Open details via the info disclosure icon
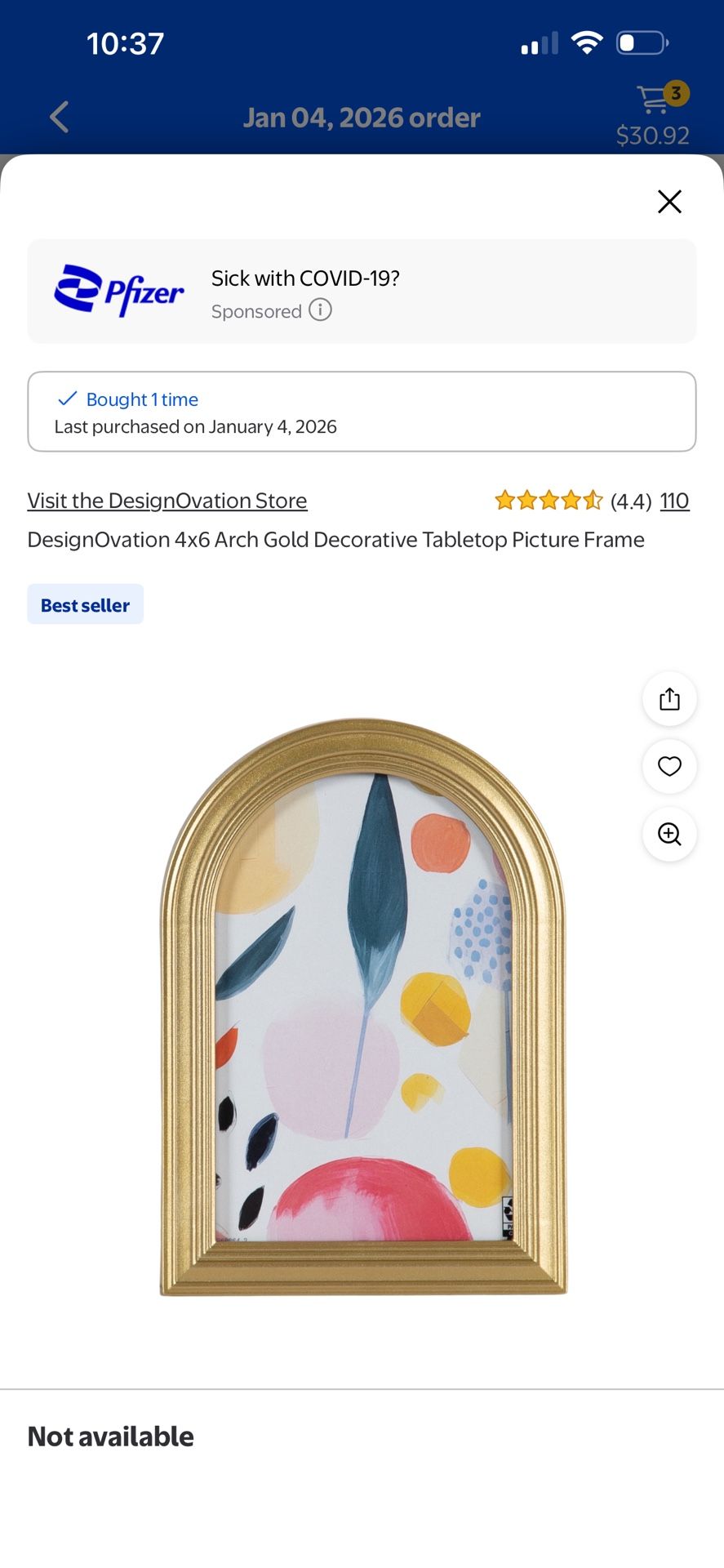 [321, 310]
